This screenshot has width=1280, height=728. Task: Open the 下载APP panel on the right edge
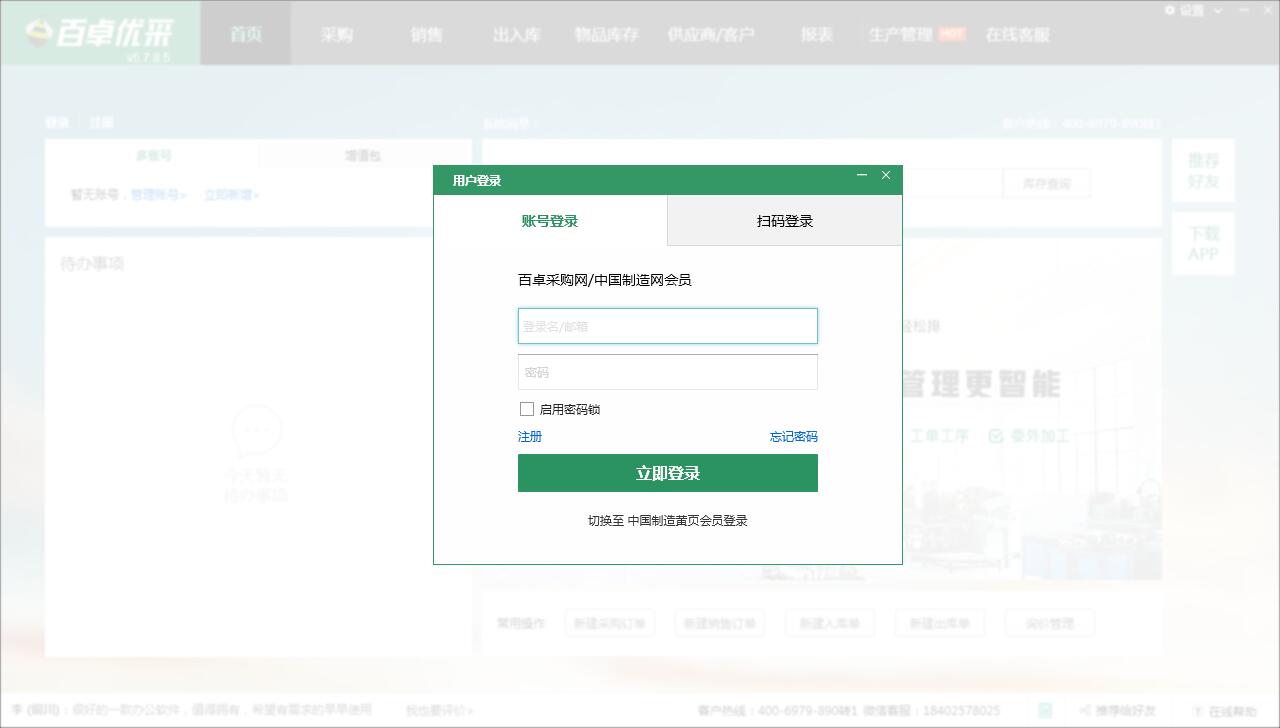[x=1203, y=243]
